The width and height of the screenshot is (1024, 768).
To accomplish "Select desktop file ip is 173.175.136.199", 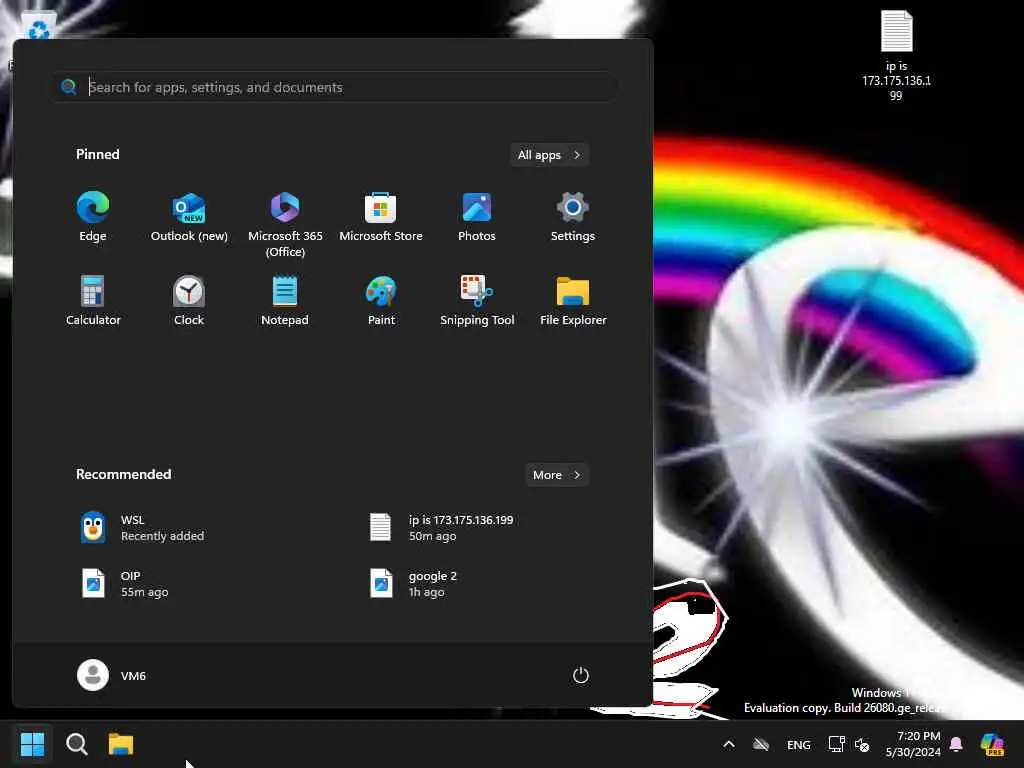I will coord(896,55).
